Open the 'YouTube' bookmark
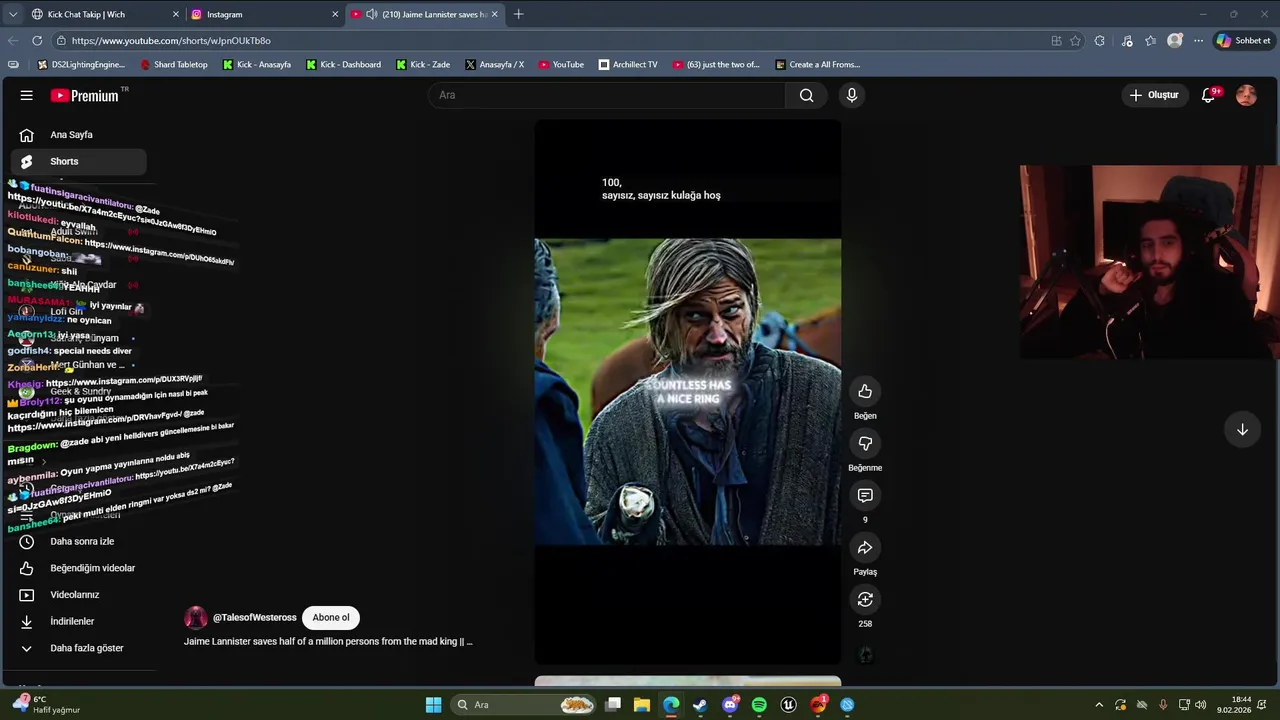This screenshot has width=1280, height=720. point(561,64)
